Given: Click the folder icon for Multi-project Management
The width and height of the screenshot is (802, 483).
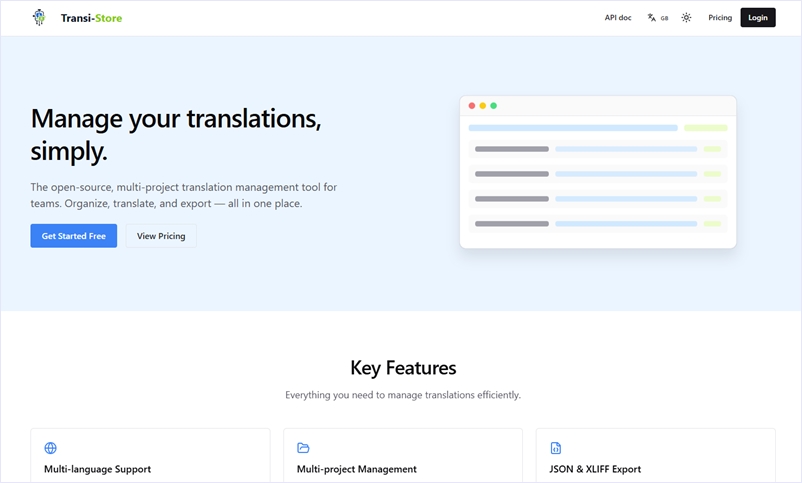Looking at the screenshot, I should click(x=303, y=448).
